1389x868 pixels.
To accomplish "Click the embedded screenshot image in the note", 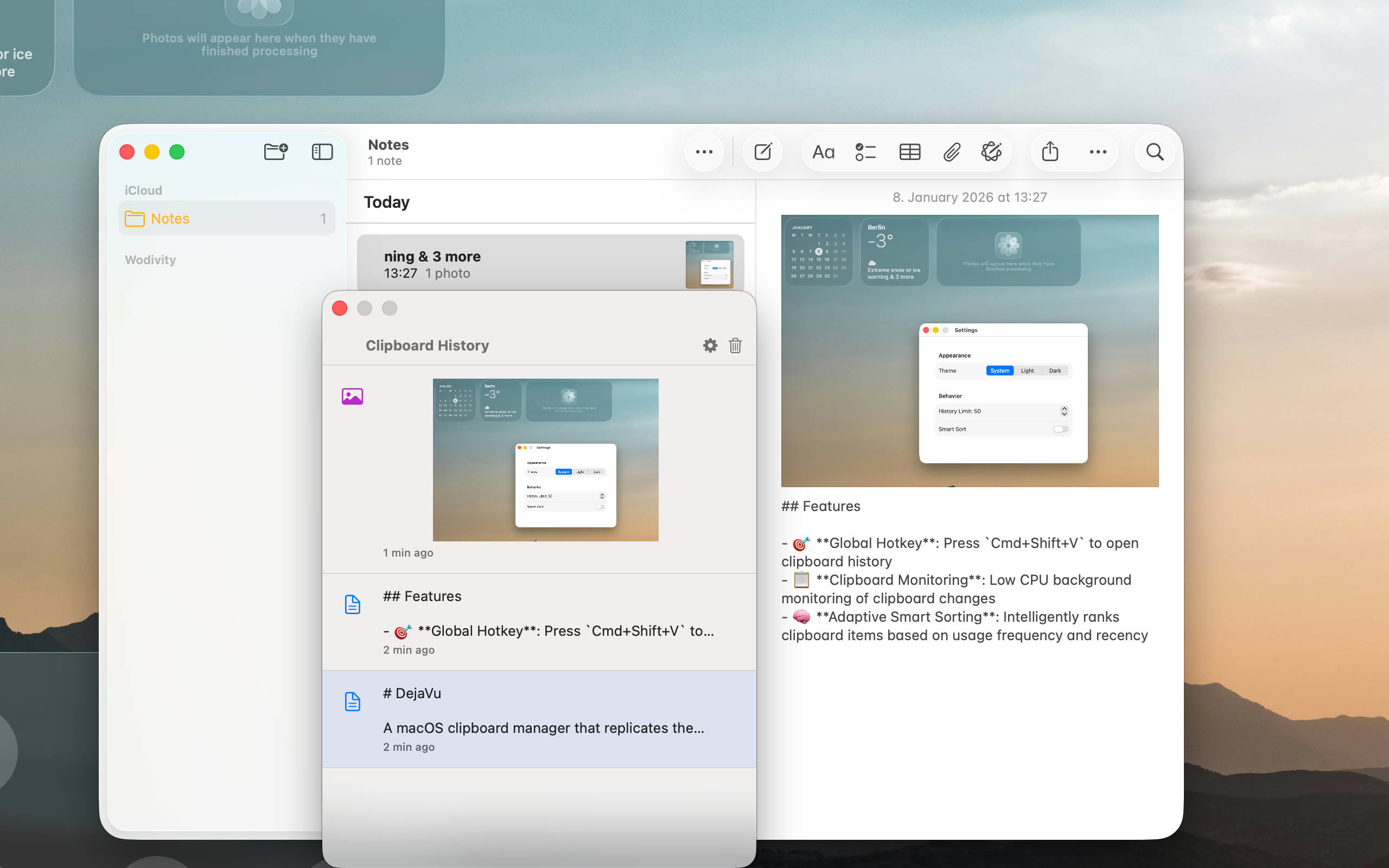I will point(970,351).
